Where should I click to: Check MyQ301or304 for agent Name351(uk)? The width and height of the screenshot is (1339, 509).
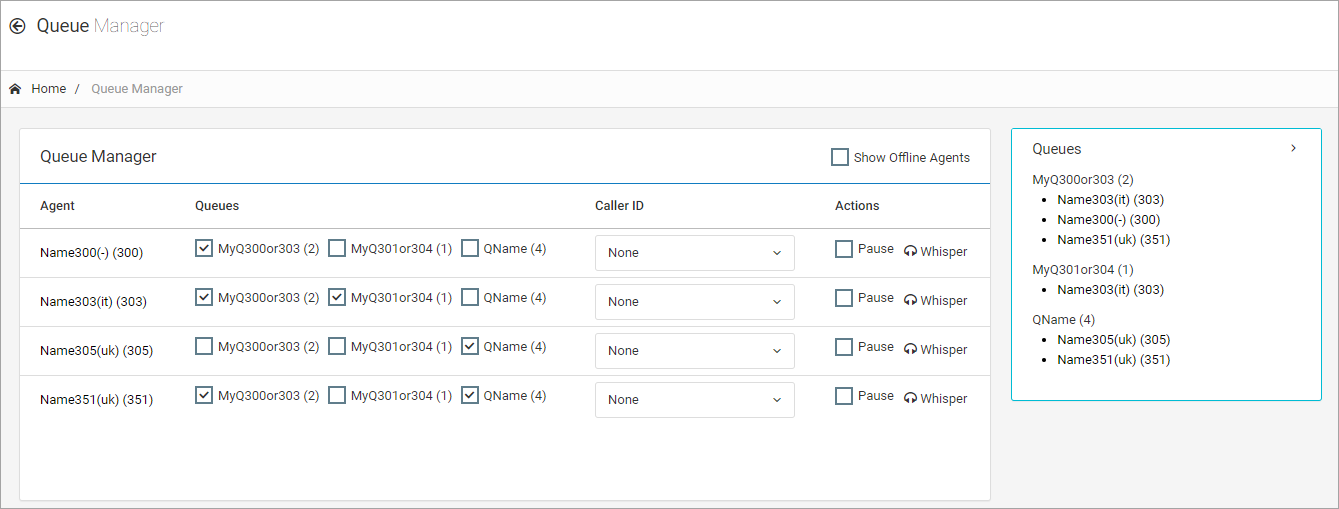337,395
